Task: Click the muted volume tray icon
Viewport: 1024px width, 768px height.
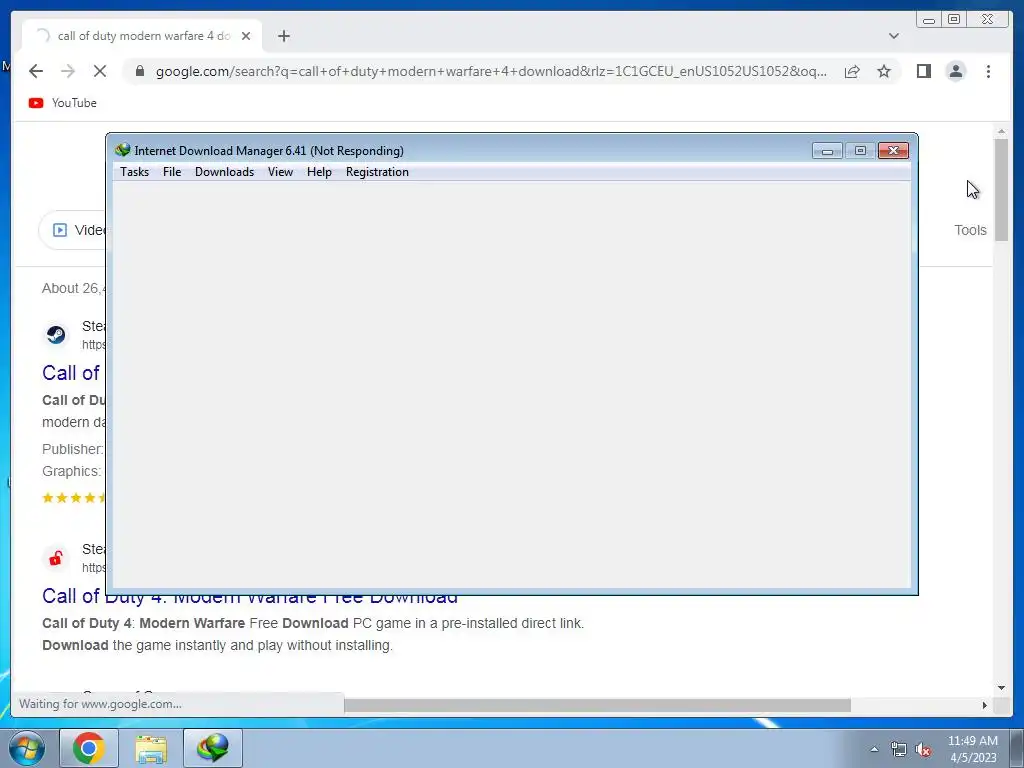Action: coord(923,749)
